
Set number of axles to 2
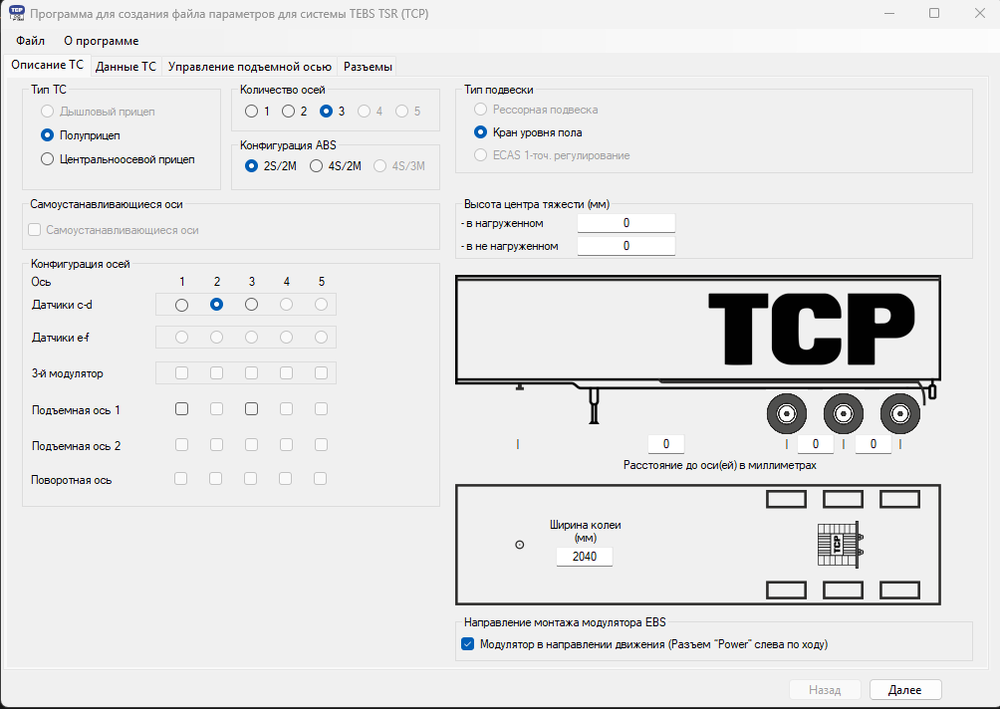click(295, 111)
